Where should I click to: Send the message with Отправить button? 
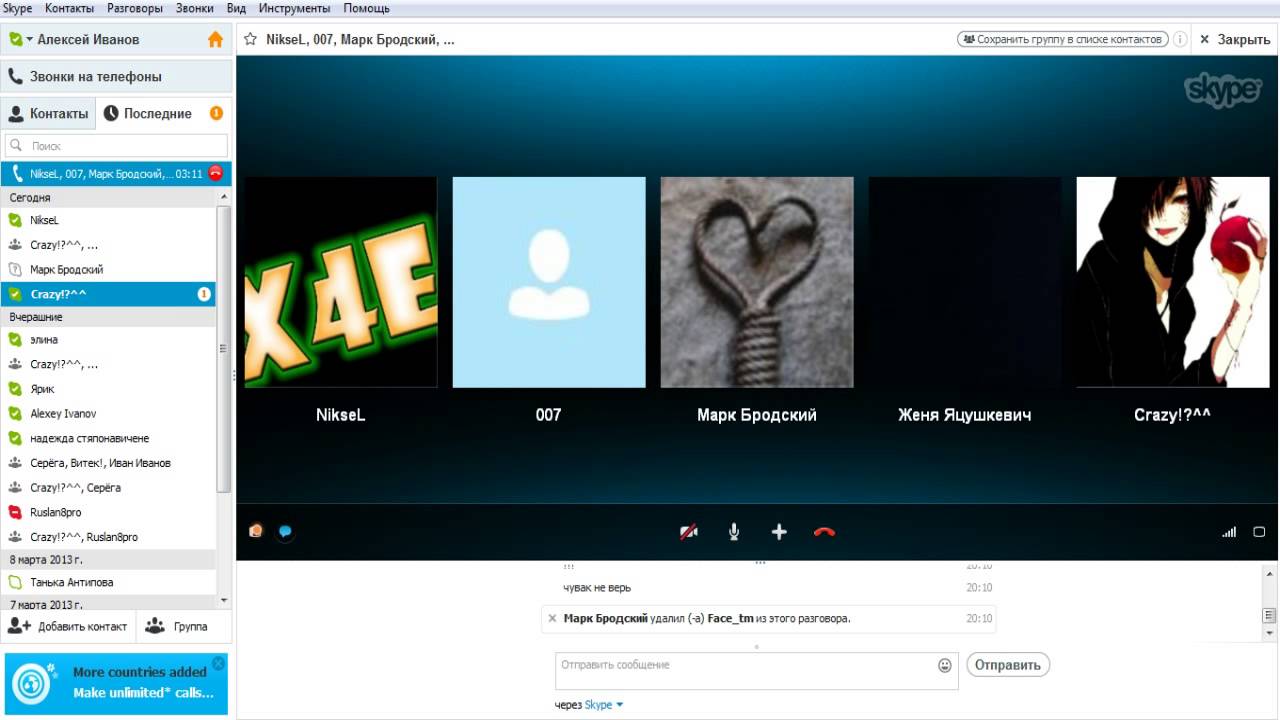1008,665
